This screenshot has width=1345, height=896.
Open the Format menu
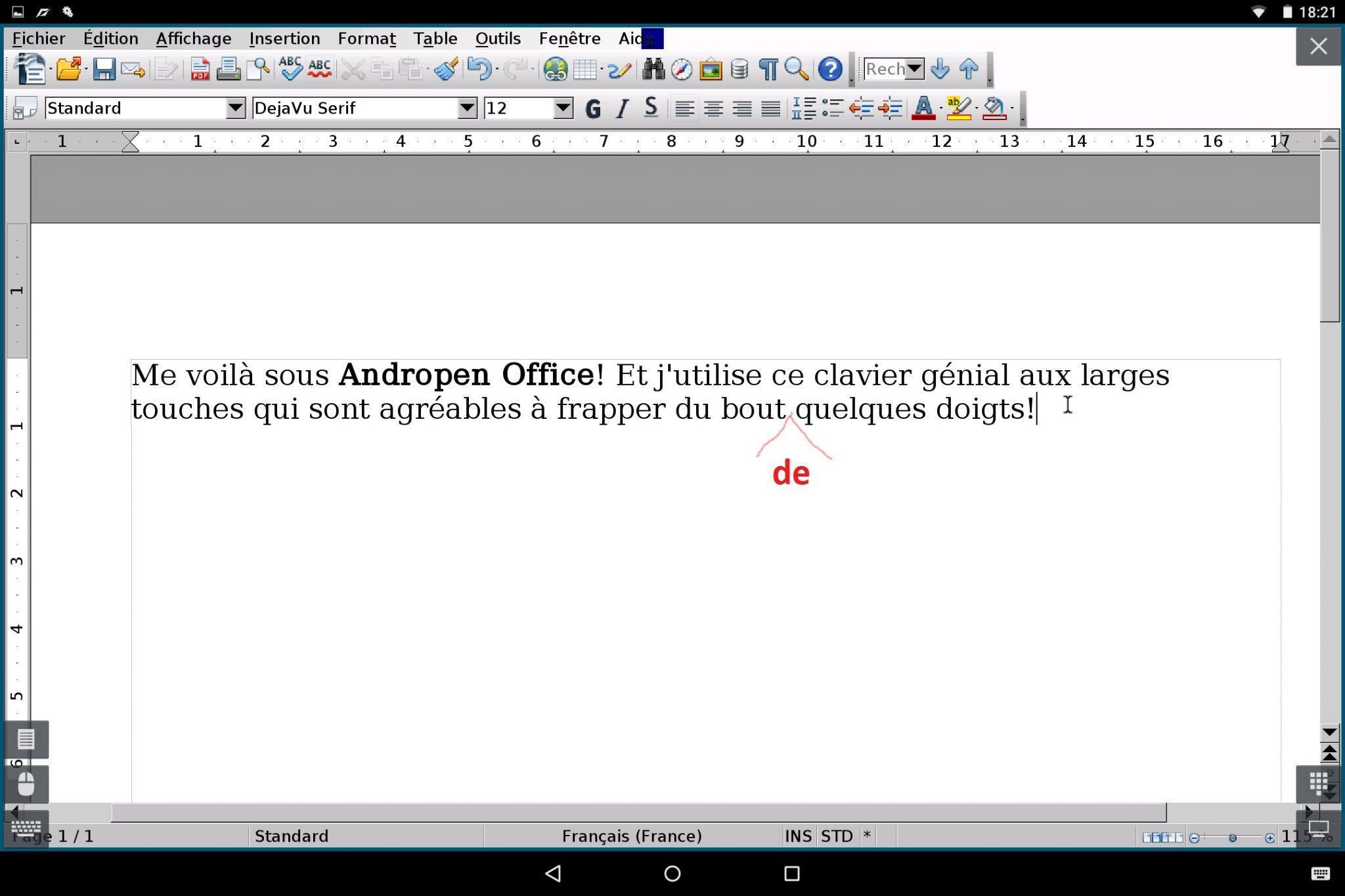tap(366, 39)
